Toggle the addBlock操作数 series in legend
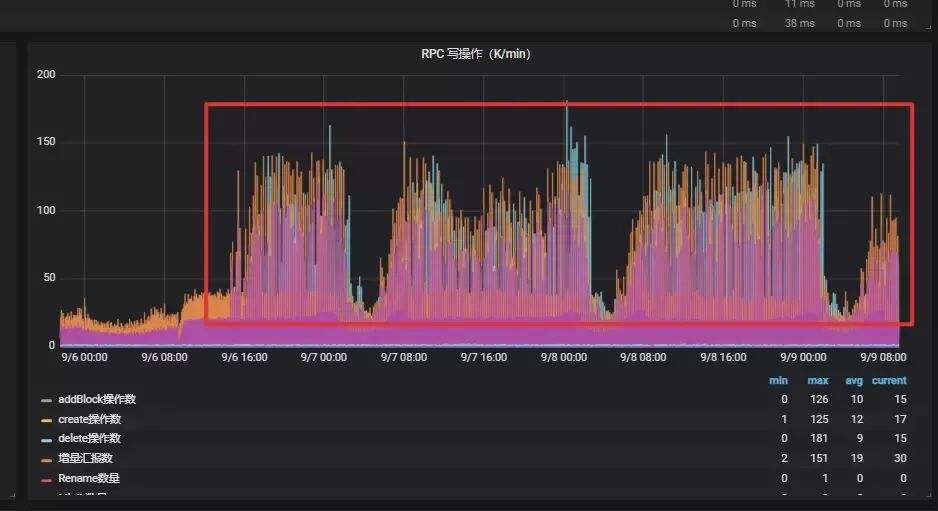Image resolution: width=938 pixels, height=511 pixels. click(x=97, y=399)
